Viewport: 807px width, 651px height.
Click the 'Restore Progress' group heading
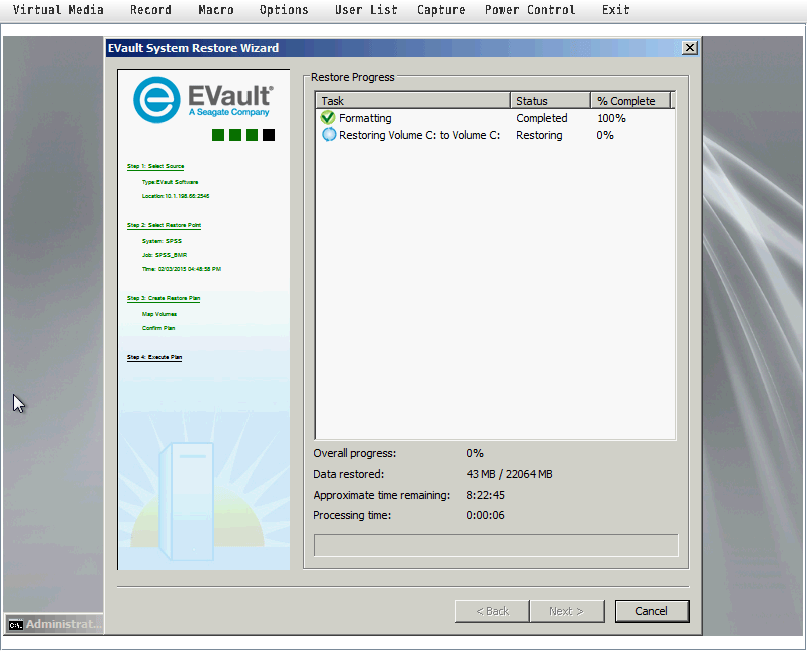click(353, 77)
